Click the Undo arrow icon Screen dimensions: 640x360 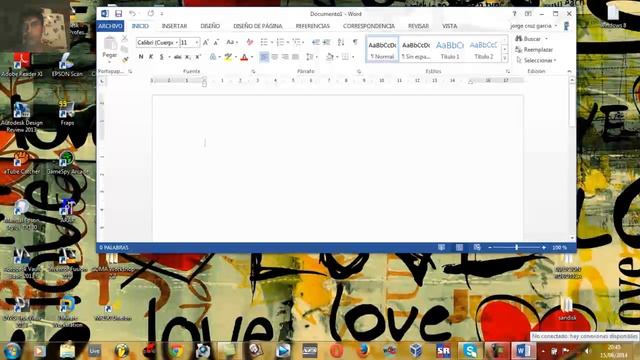(x=132, y=14)
